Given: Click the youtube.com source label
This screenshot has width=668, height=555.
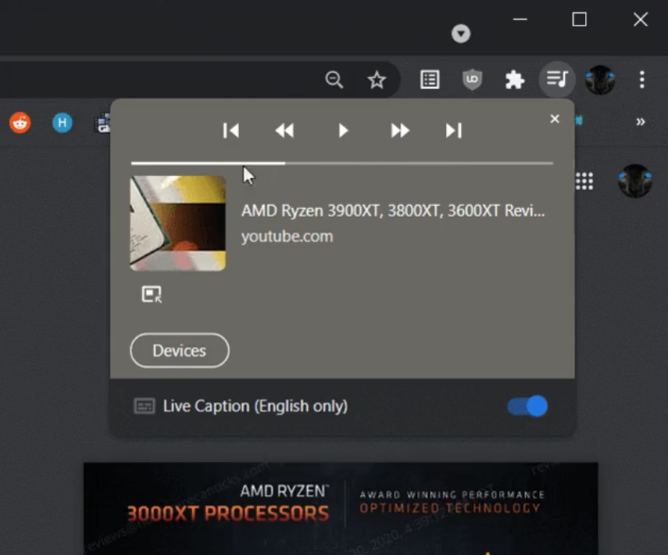Looking at the screenshot, I should point(287,236).
